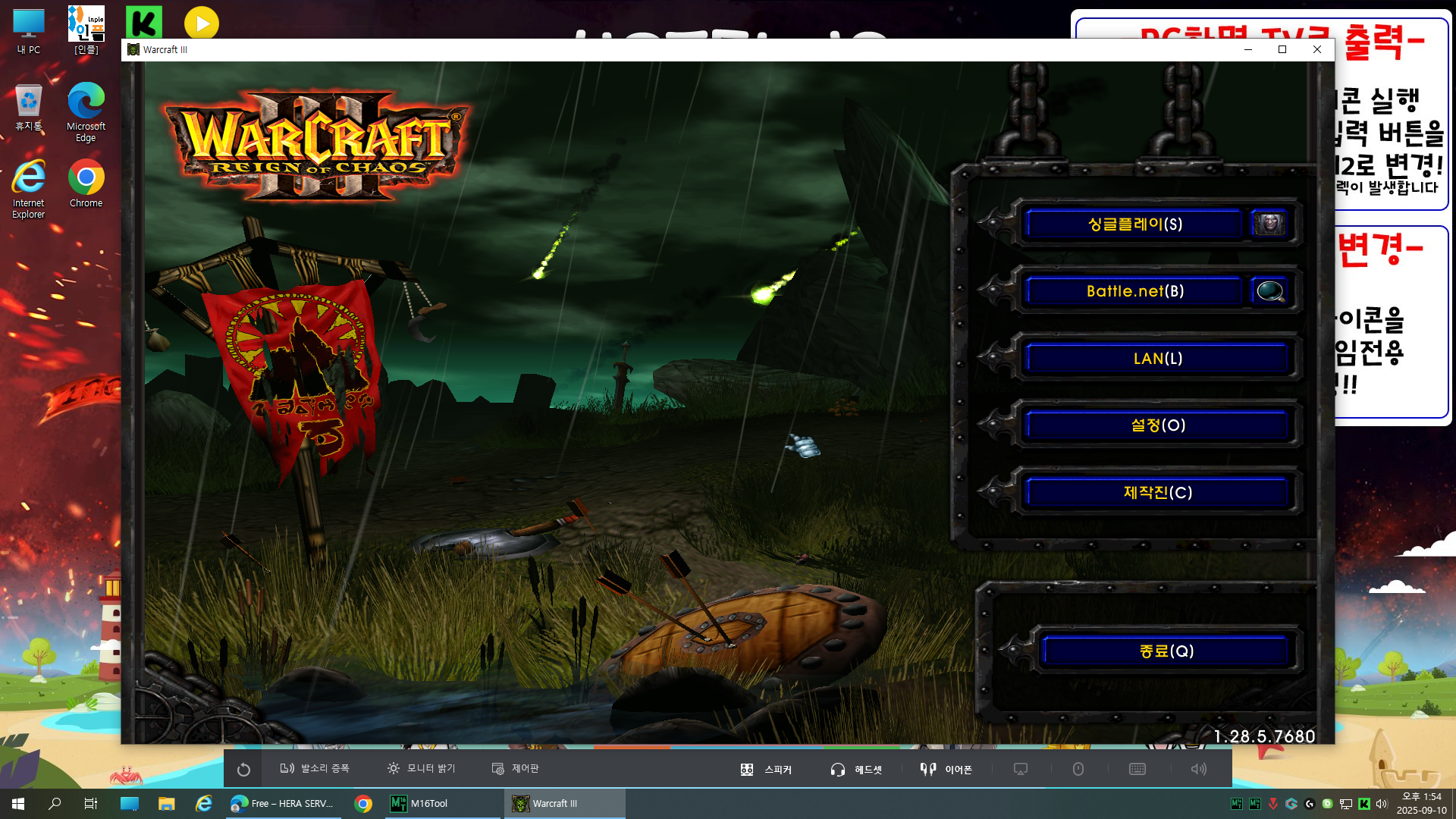
Task: Click the speaker volume icon on the control bar
Action: 1199,769
